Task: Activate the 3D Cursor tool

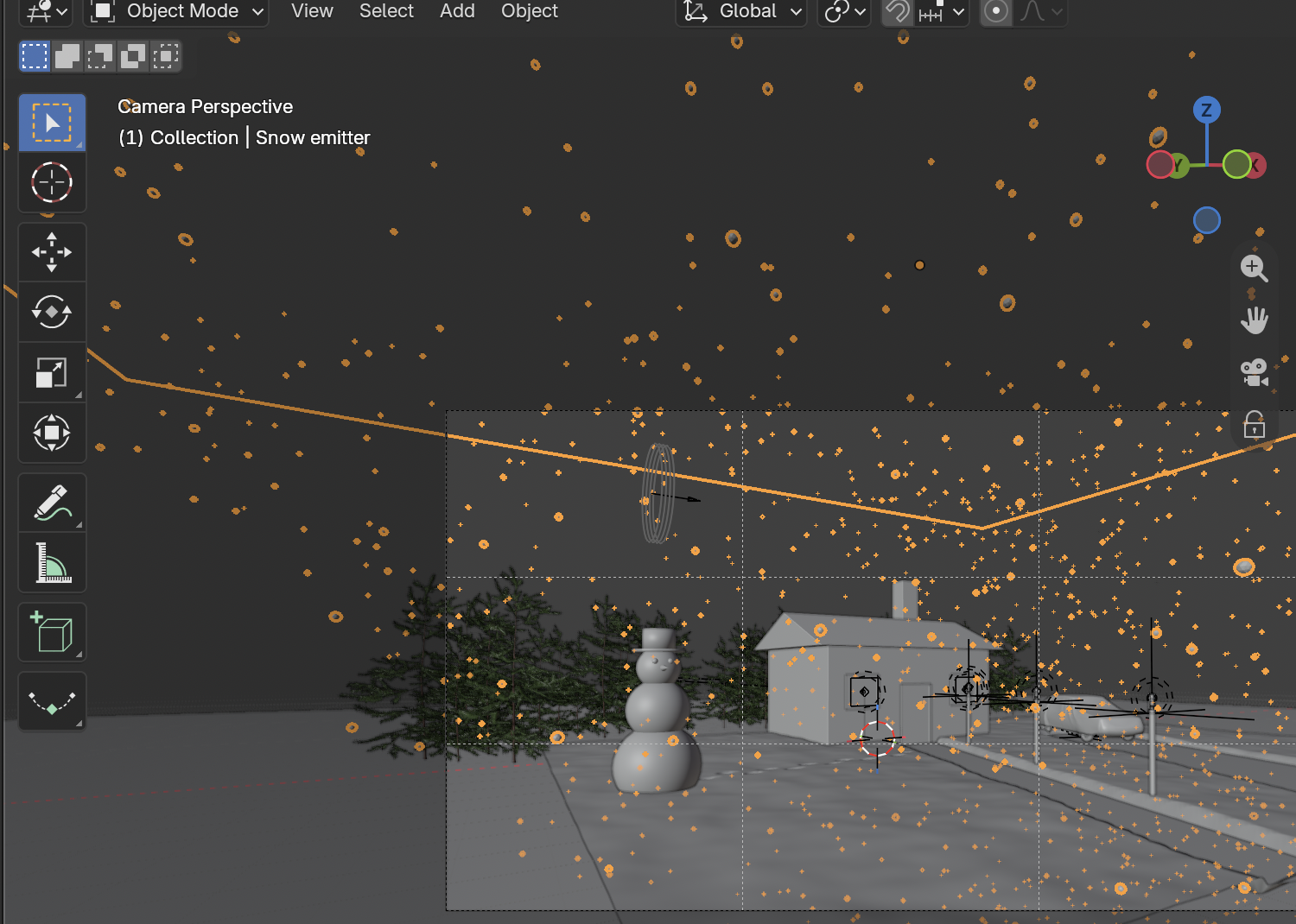Action: (x=52, y=182)
